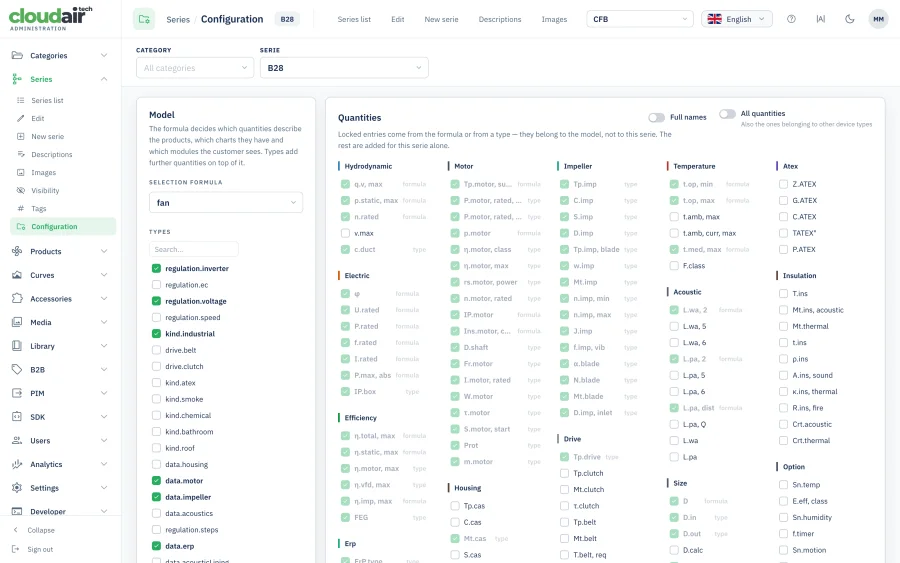Click the Categories folder icon in sidebar
900x563 pixels.
click(17, 55)
